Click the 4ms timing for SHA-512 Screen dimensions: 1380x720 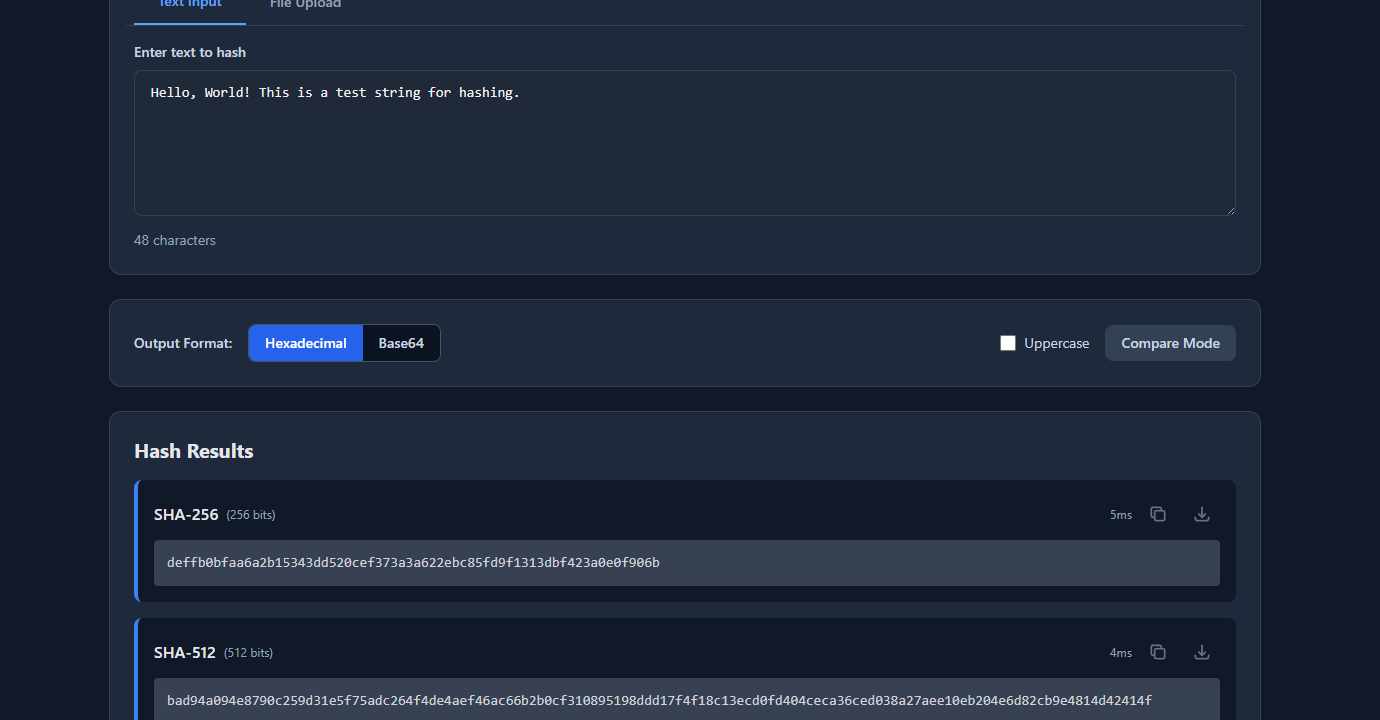point(1121,653)
